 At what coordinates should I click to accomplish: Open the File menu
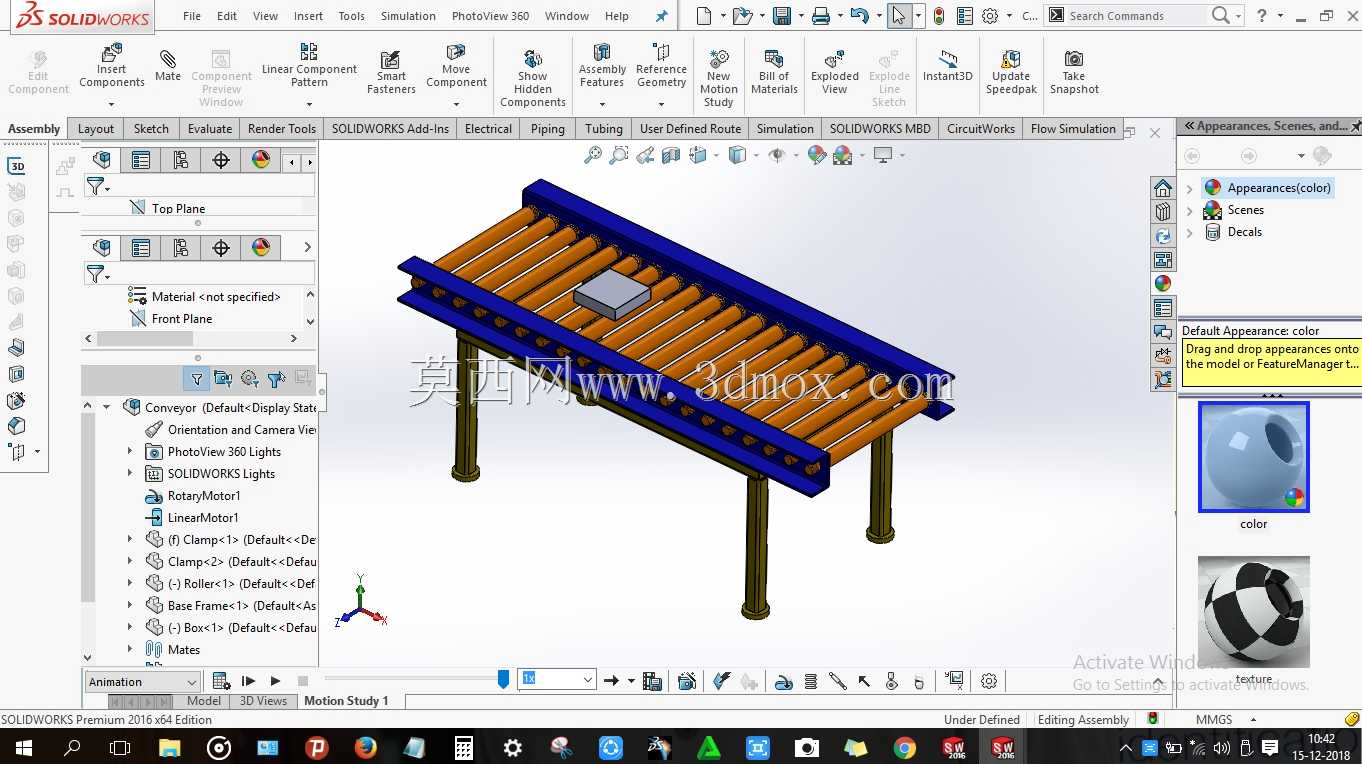point(192,16)
